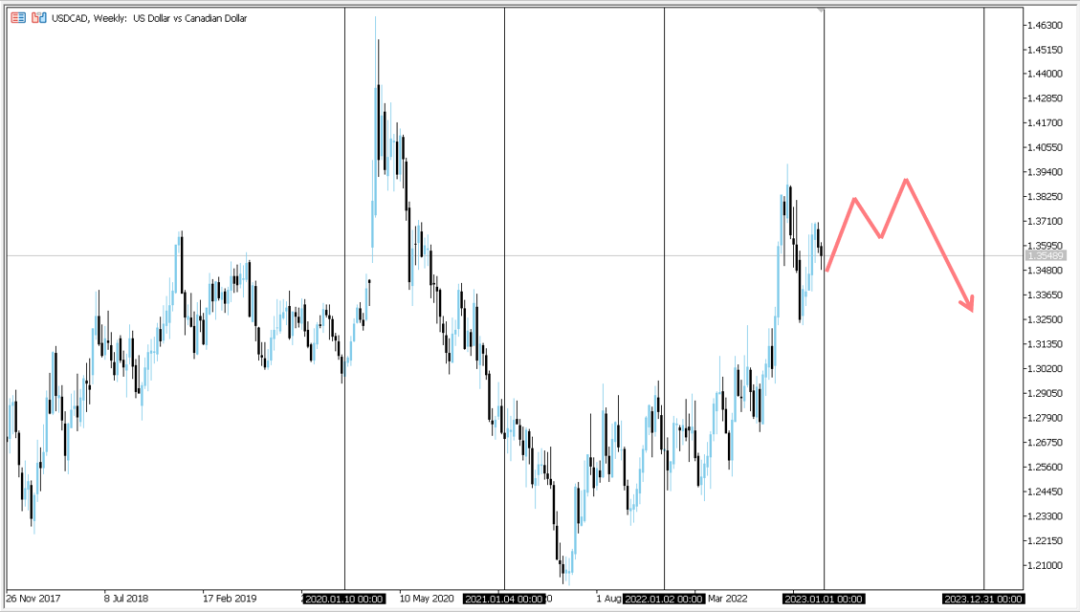Click the 10 May 2020 time axis label
Screen dimensions: 1080x612
point(427,598)
